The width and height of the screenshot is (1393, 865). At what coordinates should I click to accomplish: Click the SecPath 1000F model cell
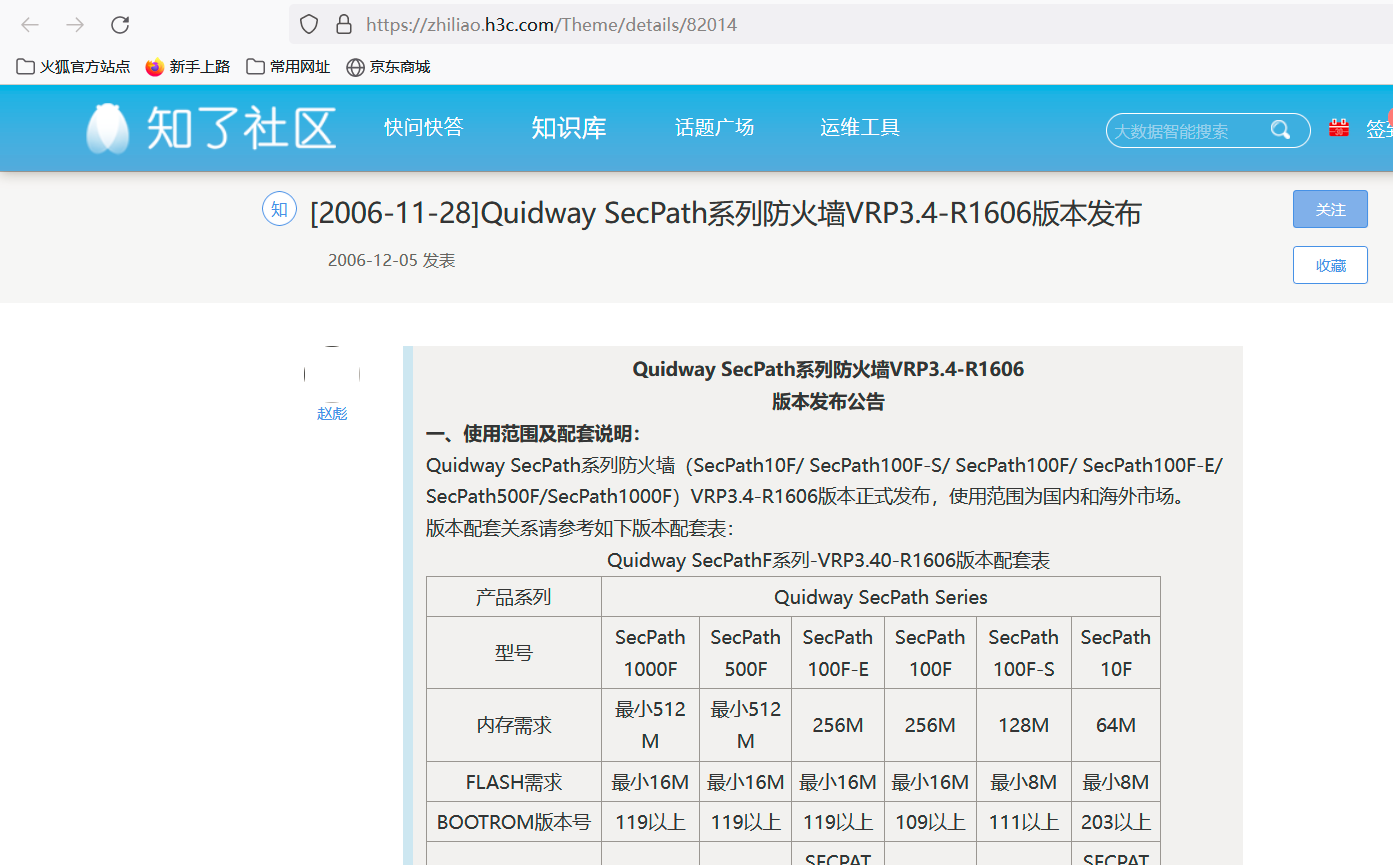[650, 653]
